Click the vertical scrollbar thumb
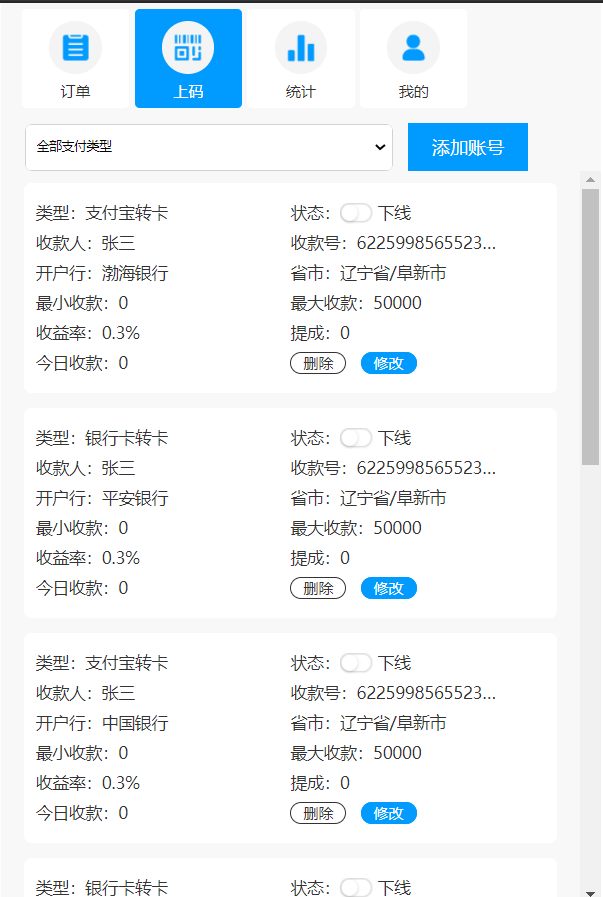The image size is (603, 897). [x=590, y=327]
